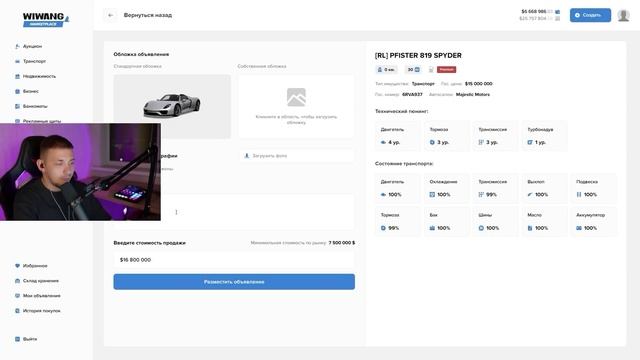Click the Выхлоп 100% condition card
640x360 pixels.
point(544,188)
